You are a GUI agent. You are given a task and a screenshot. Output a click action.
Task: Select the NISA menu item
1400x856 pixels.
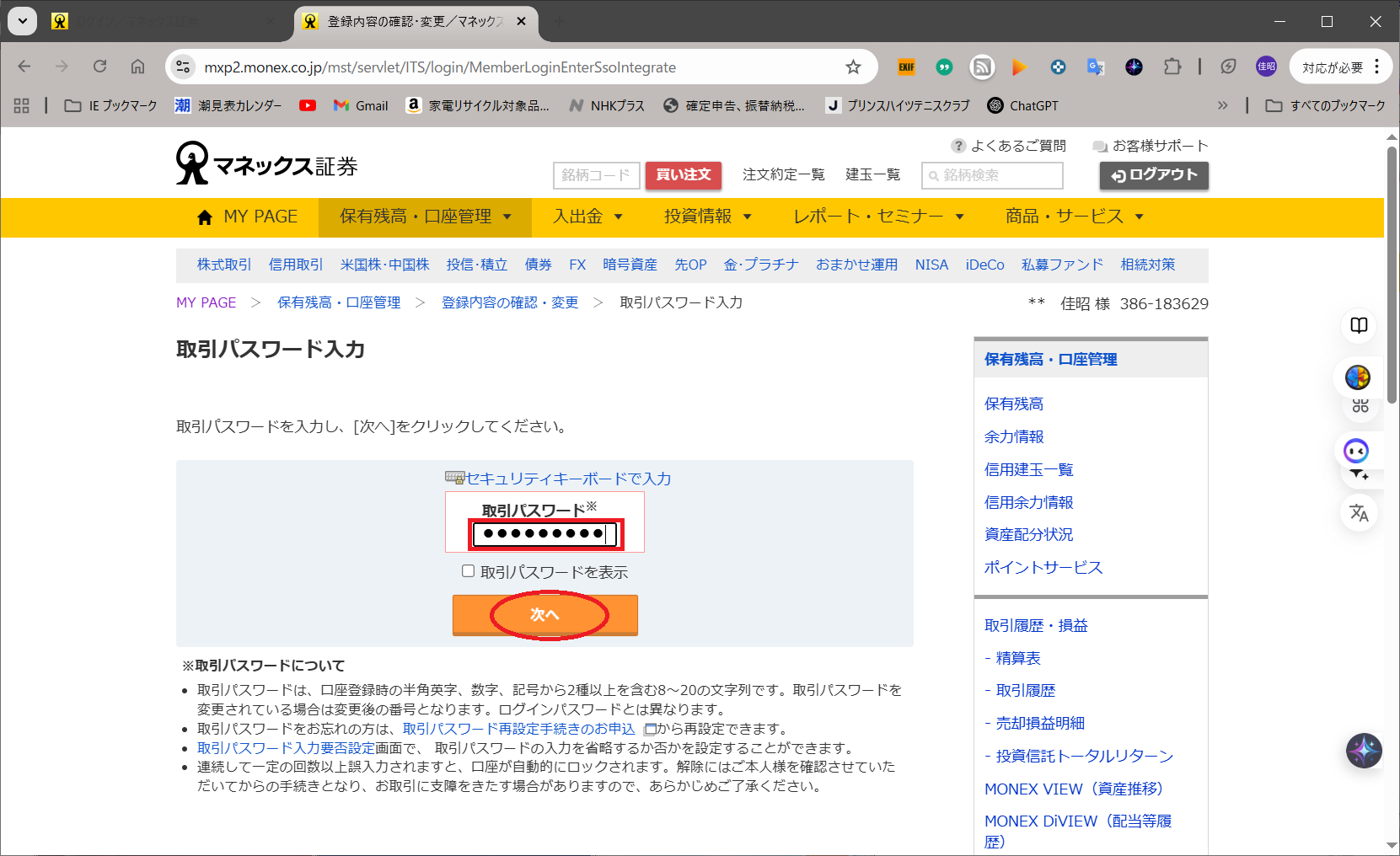point(931,265)
